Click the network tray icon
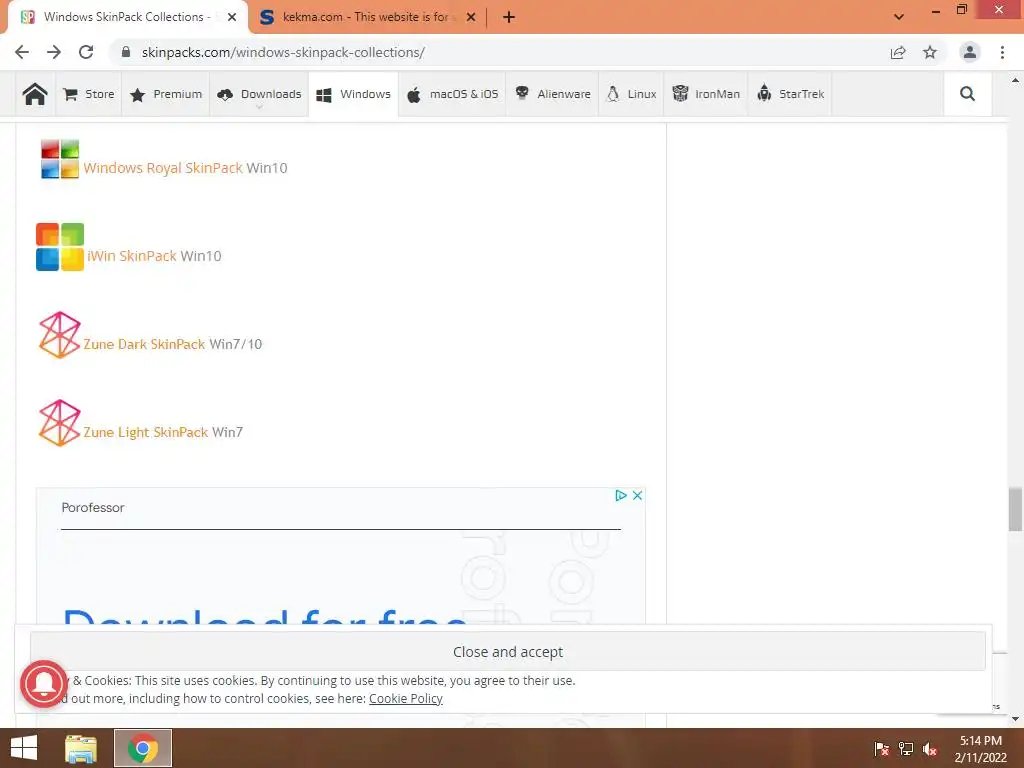Image resolution: width=1024 pixels, height=768 pixels. pos(906,749)
